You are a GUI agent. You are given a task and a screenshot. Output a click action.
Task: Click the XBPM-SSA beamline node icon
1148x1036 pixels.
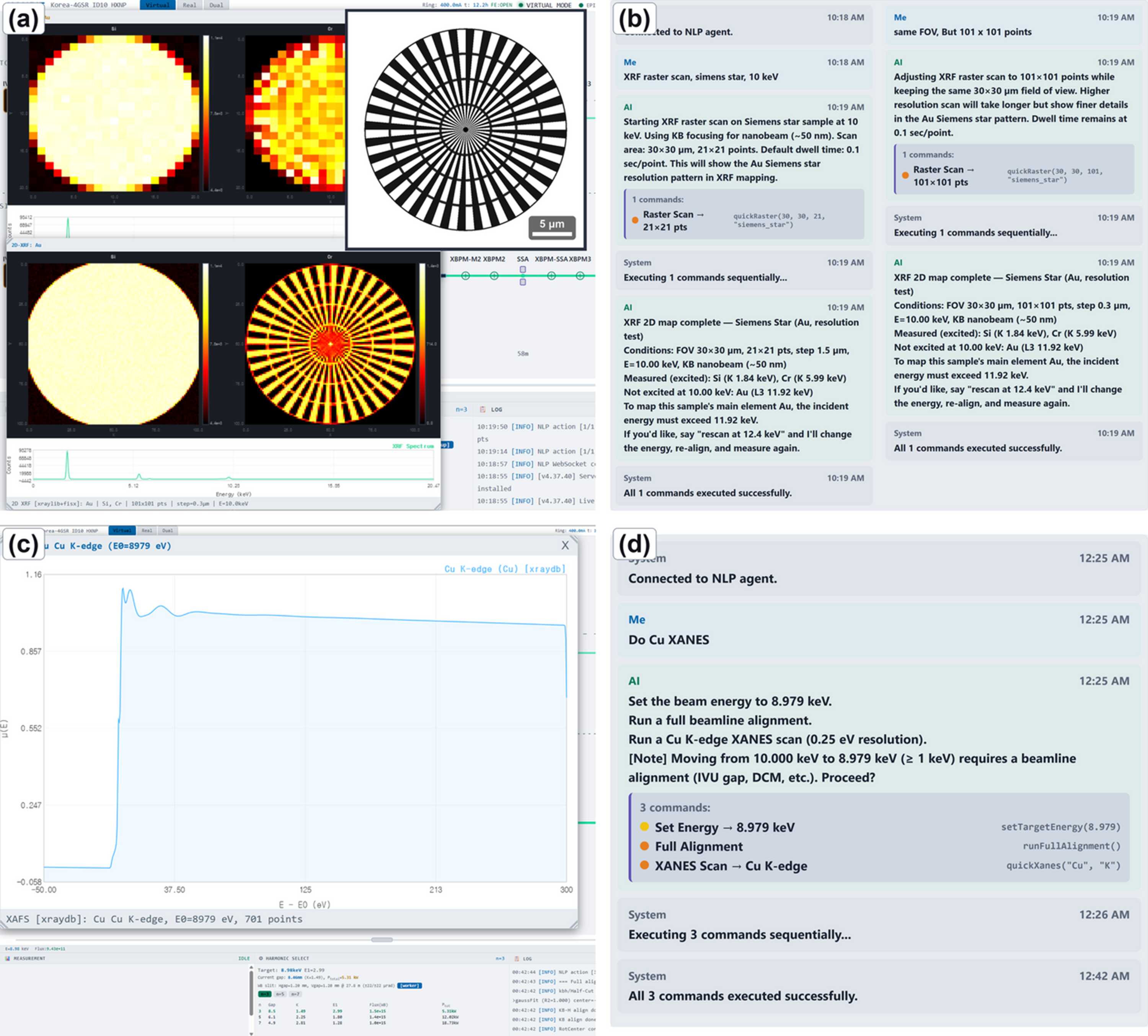pyautogui.click(x=551, y=276)
